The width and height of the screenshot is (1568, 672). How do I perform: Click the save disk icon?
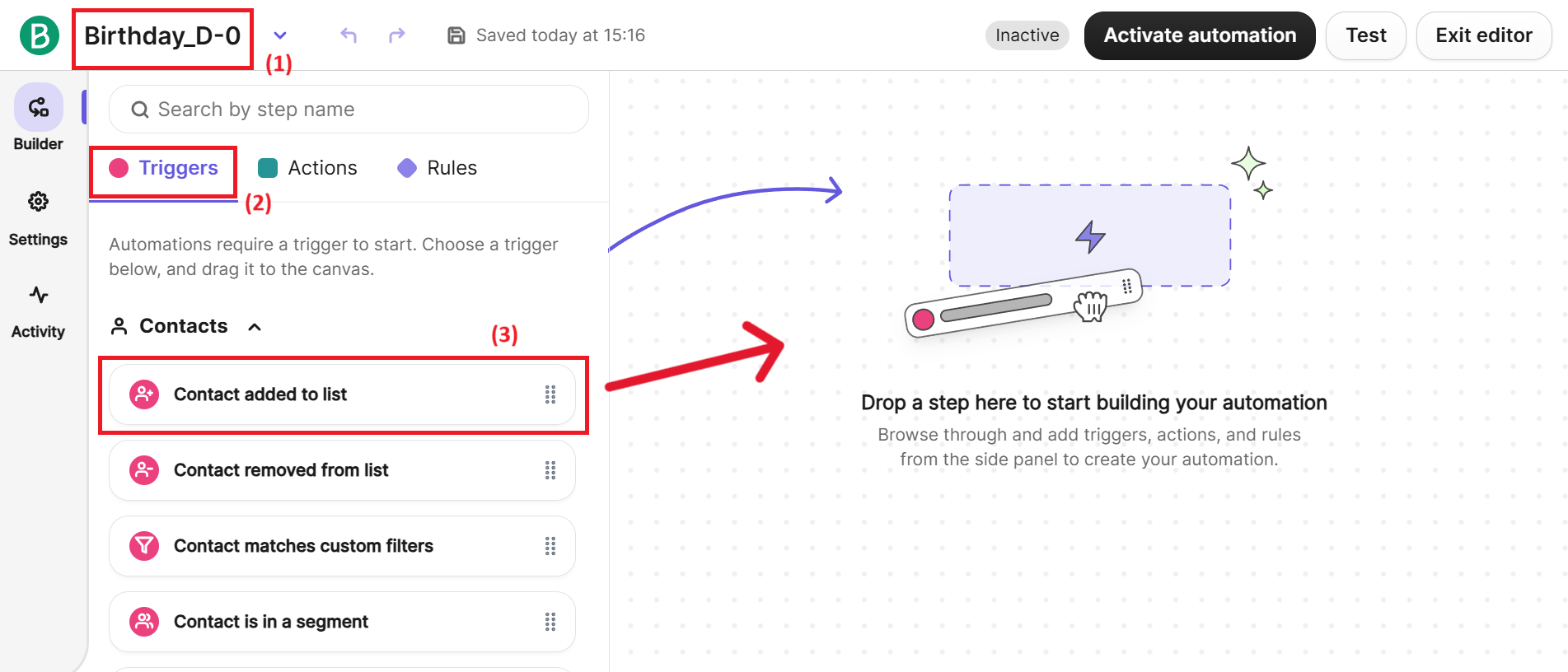click(x=456, y=35)
